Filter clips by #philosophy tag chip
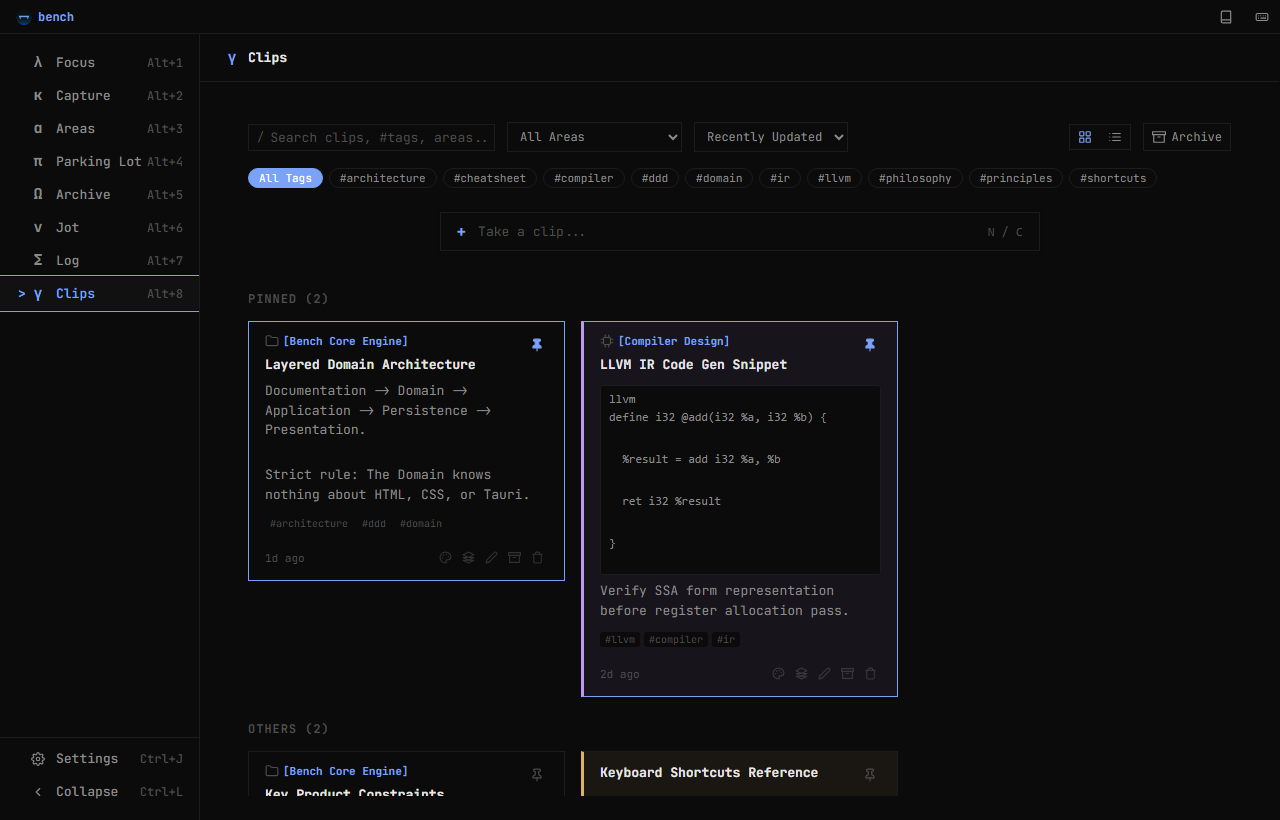 coord(916,178)
